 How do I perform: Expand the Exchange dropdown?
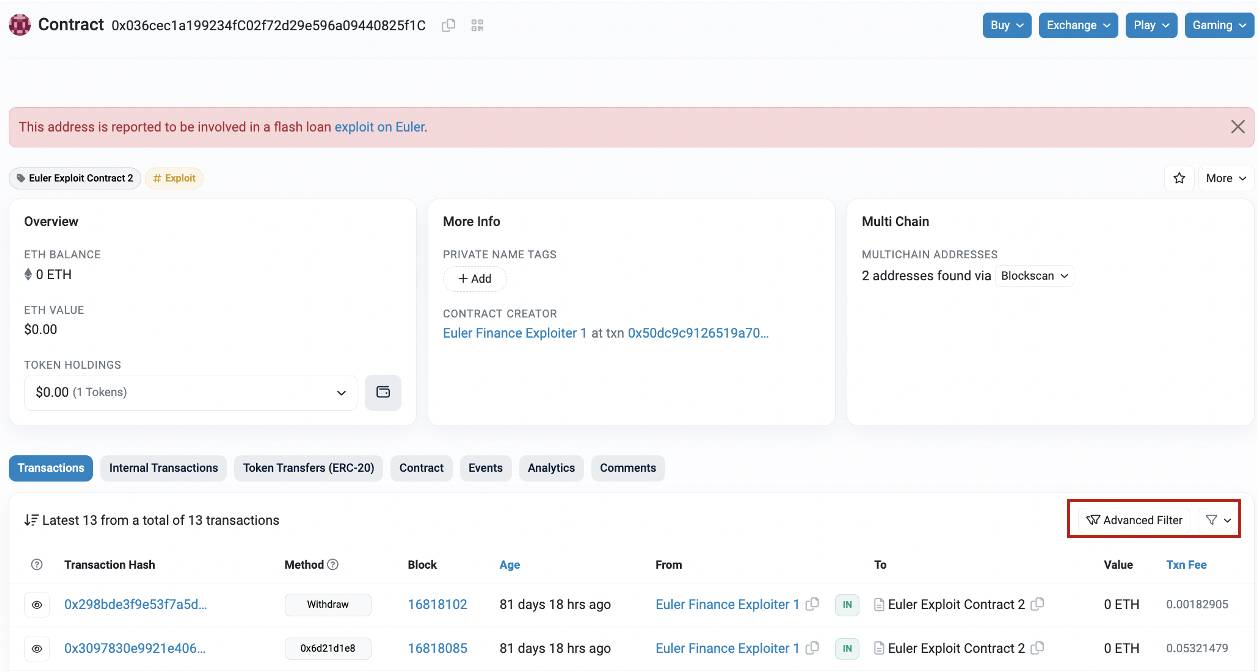pyautogui.click(x=1078, y=25)
